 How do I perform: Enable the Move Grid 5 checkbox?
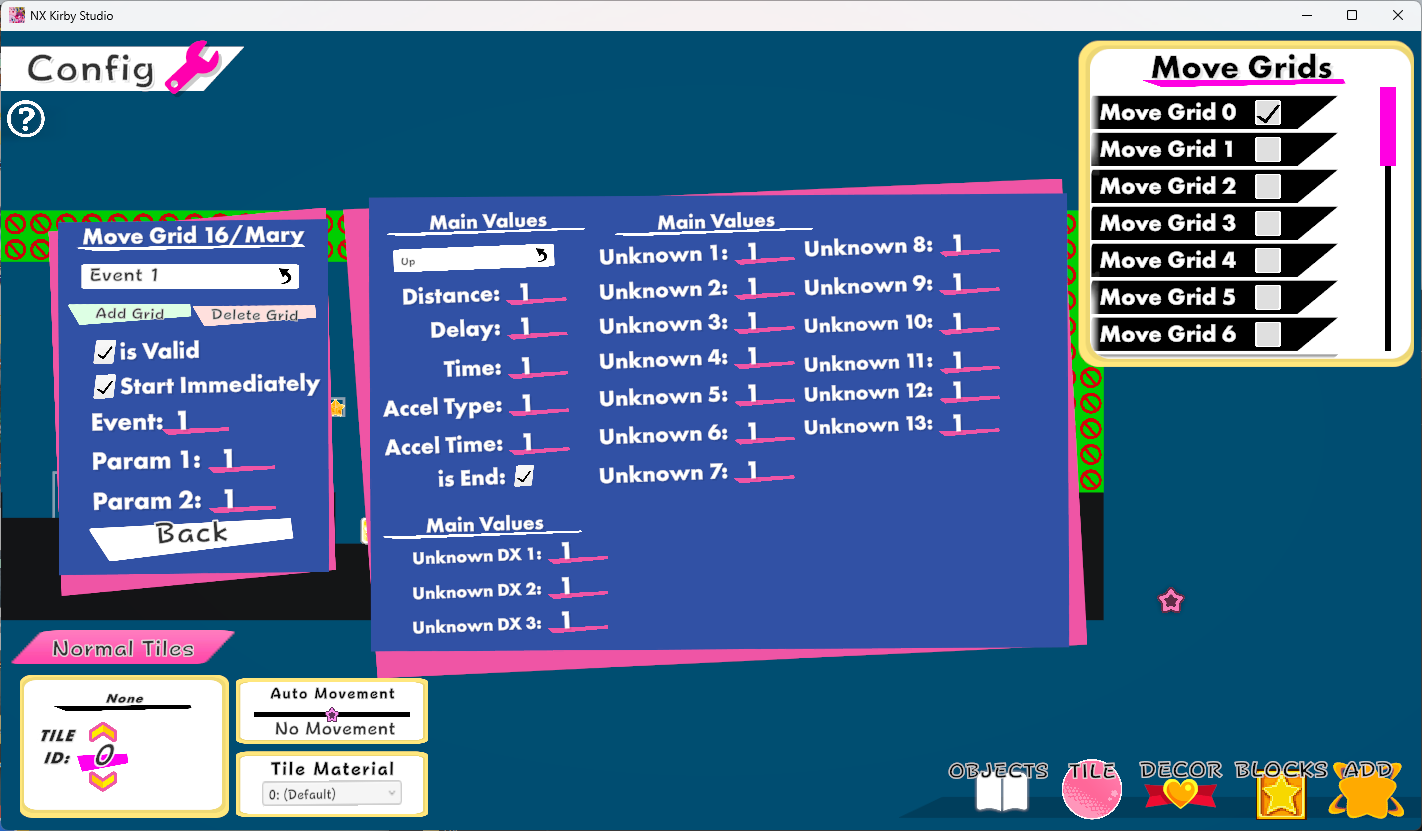click(1268, 298)
